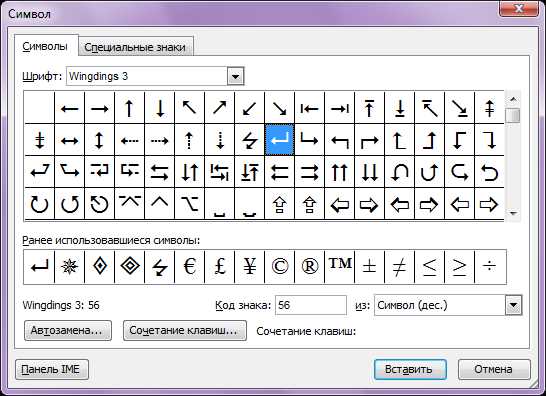This screenshot has width=546, height=396.
Task: Select the clockwise circular arrow symbol
Action: pyautogui.click(x=40, y=204)
